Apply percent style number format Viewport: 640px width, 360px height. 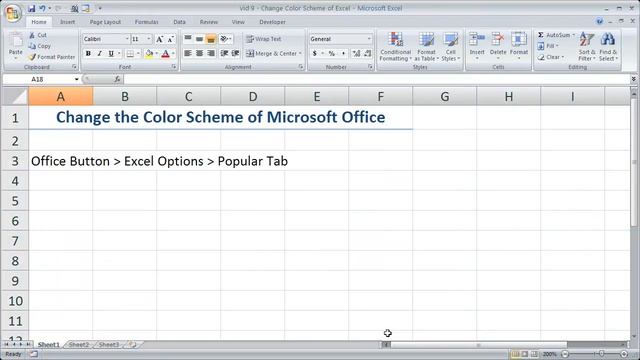332,53
